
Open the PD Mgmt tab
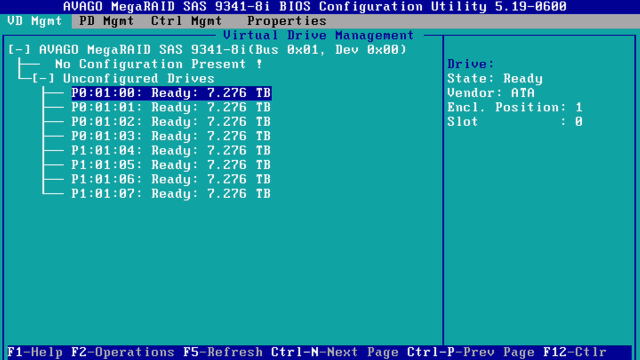106,21
